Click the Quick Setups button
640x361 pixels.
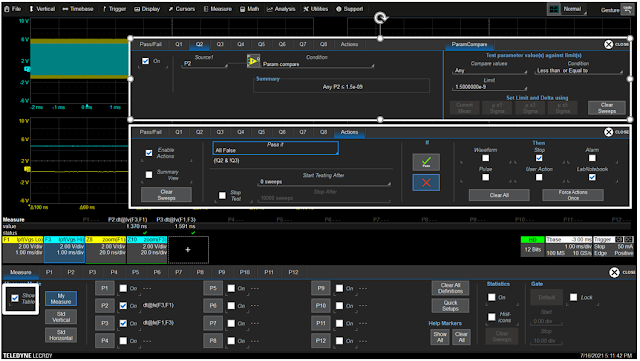450,305
